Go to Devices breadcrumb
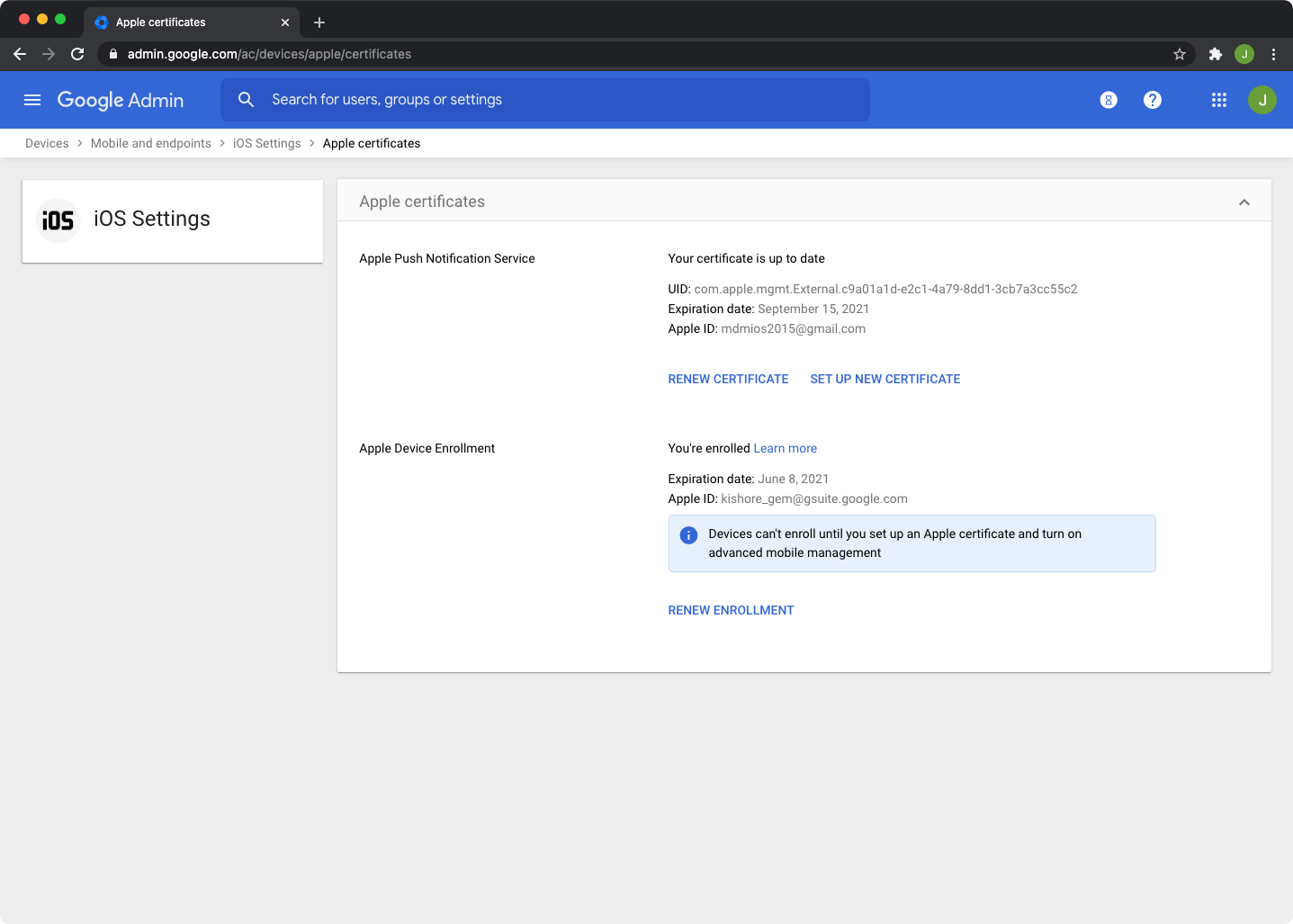 point(47,143)
